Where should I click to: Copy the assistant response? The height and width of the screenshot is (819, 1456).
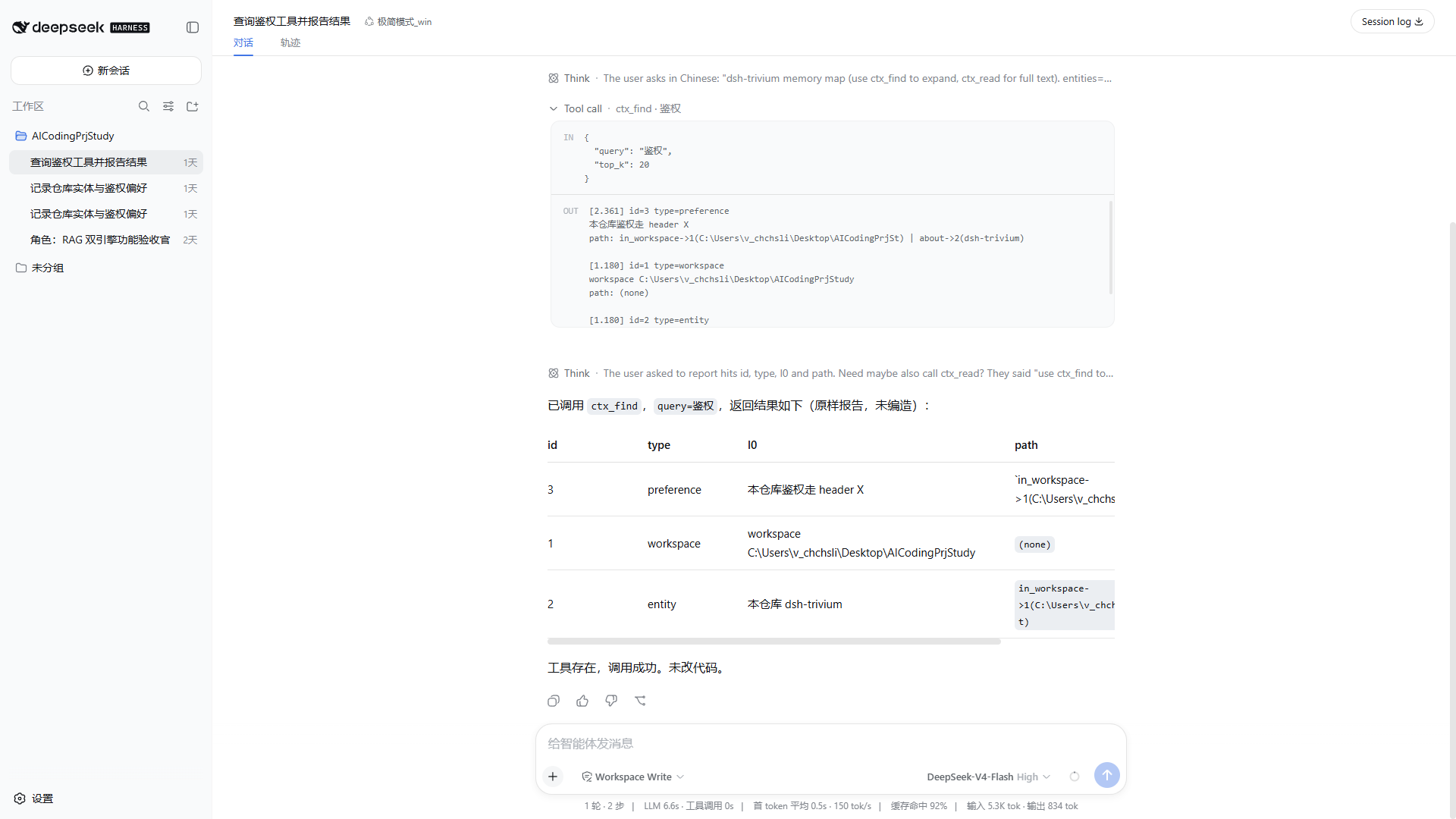pos(554,701)
